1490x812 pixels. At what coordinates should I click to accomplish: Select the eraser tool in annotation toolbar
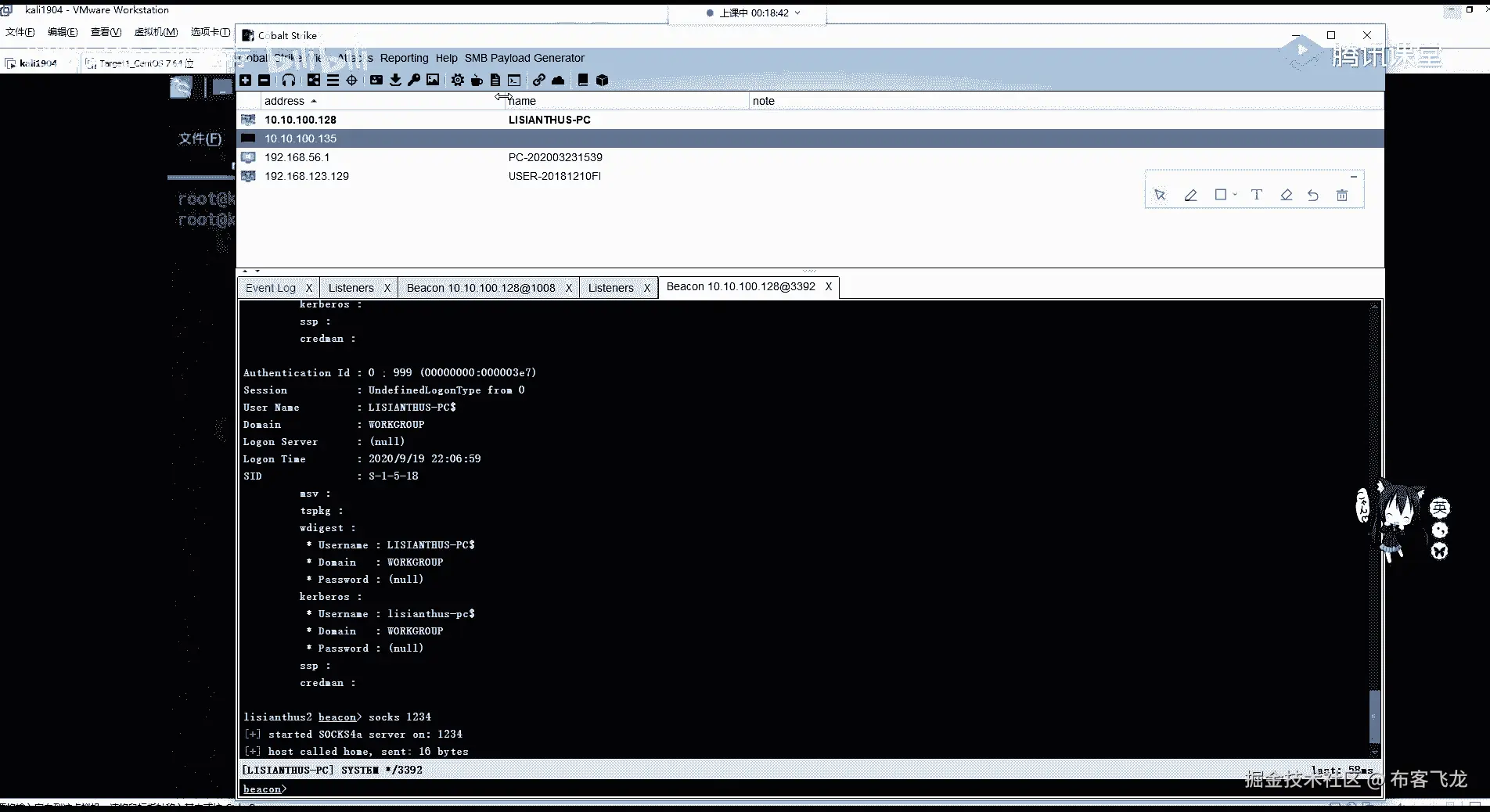coord(1286,195)
